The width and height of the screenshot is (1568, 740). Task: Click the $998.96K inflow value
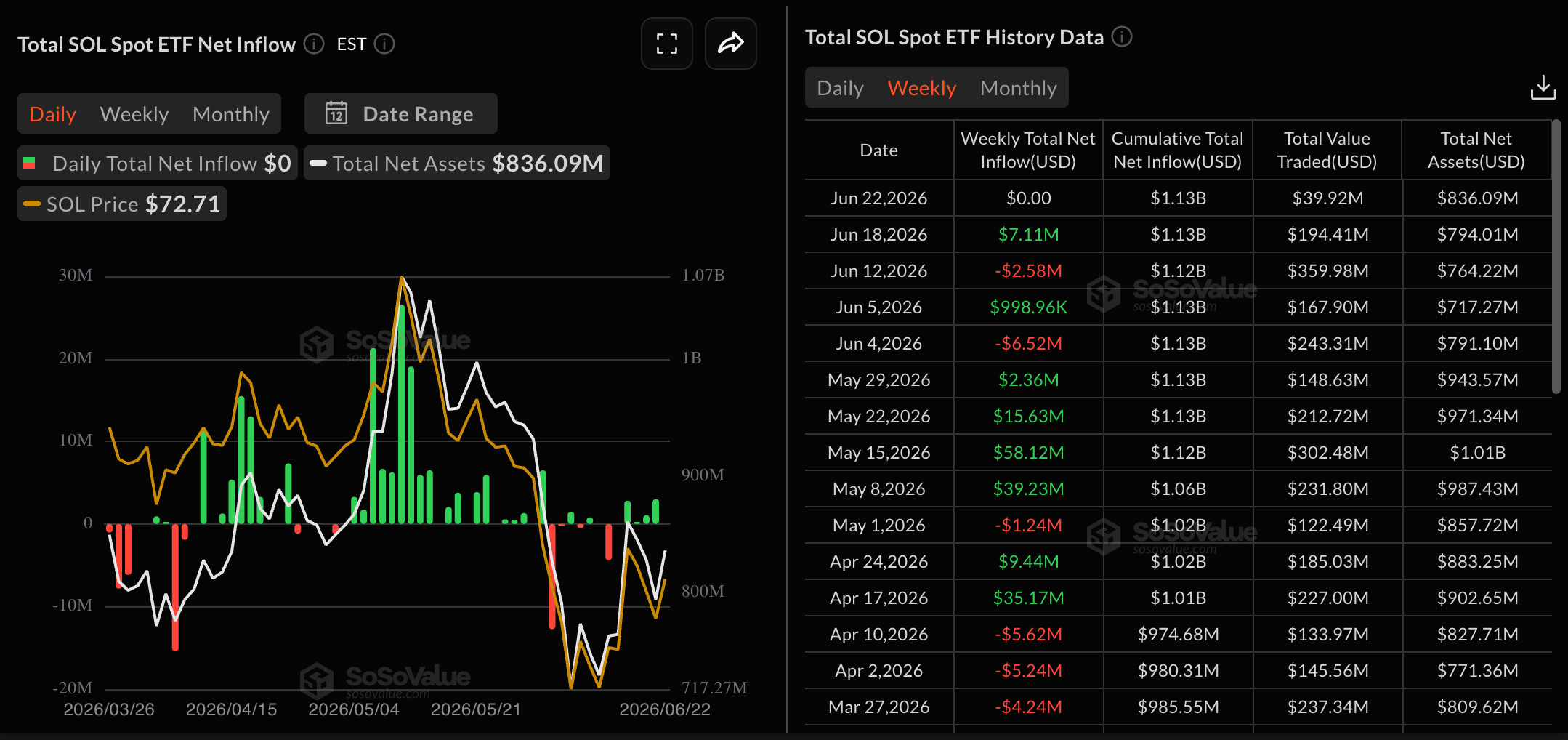(x=1028, y=307)
